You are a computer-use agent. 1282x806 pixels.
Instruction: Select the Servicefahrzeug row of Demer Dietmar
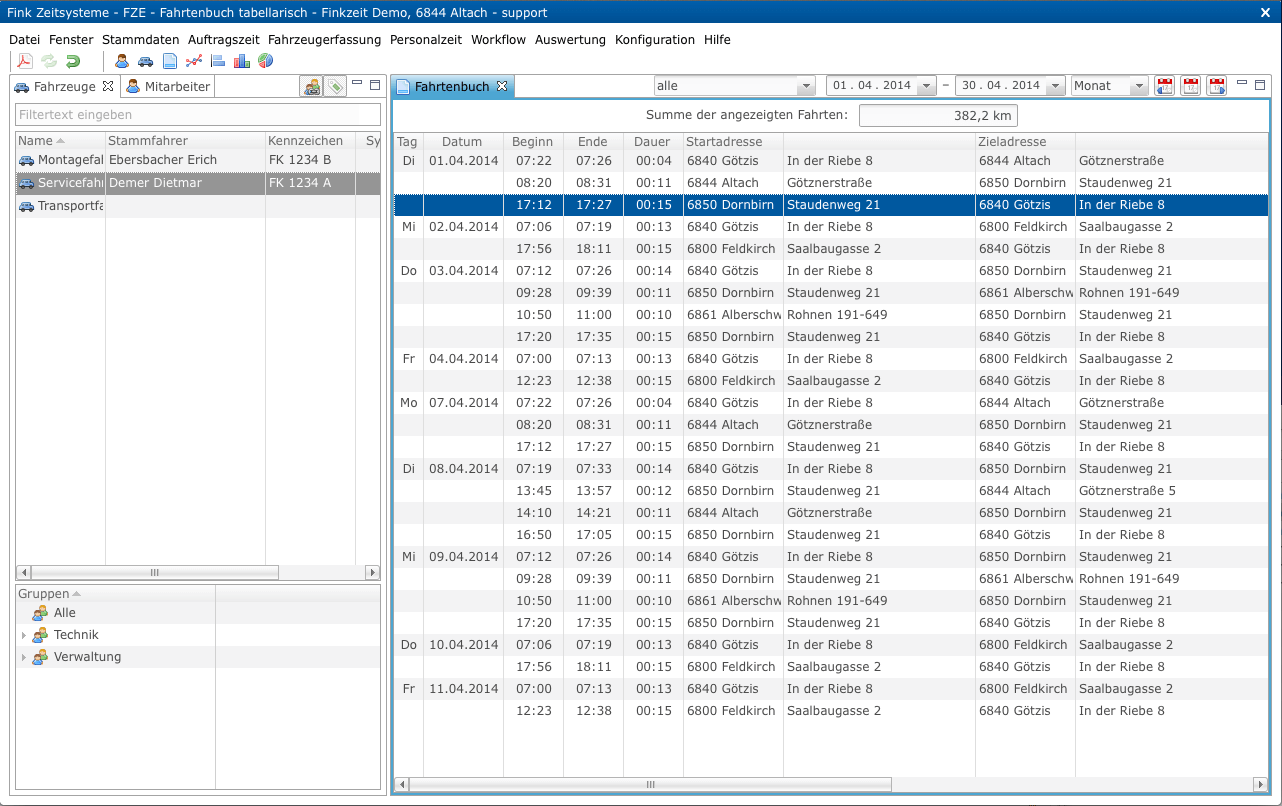198,183
